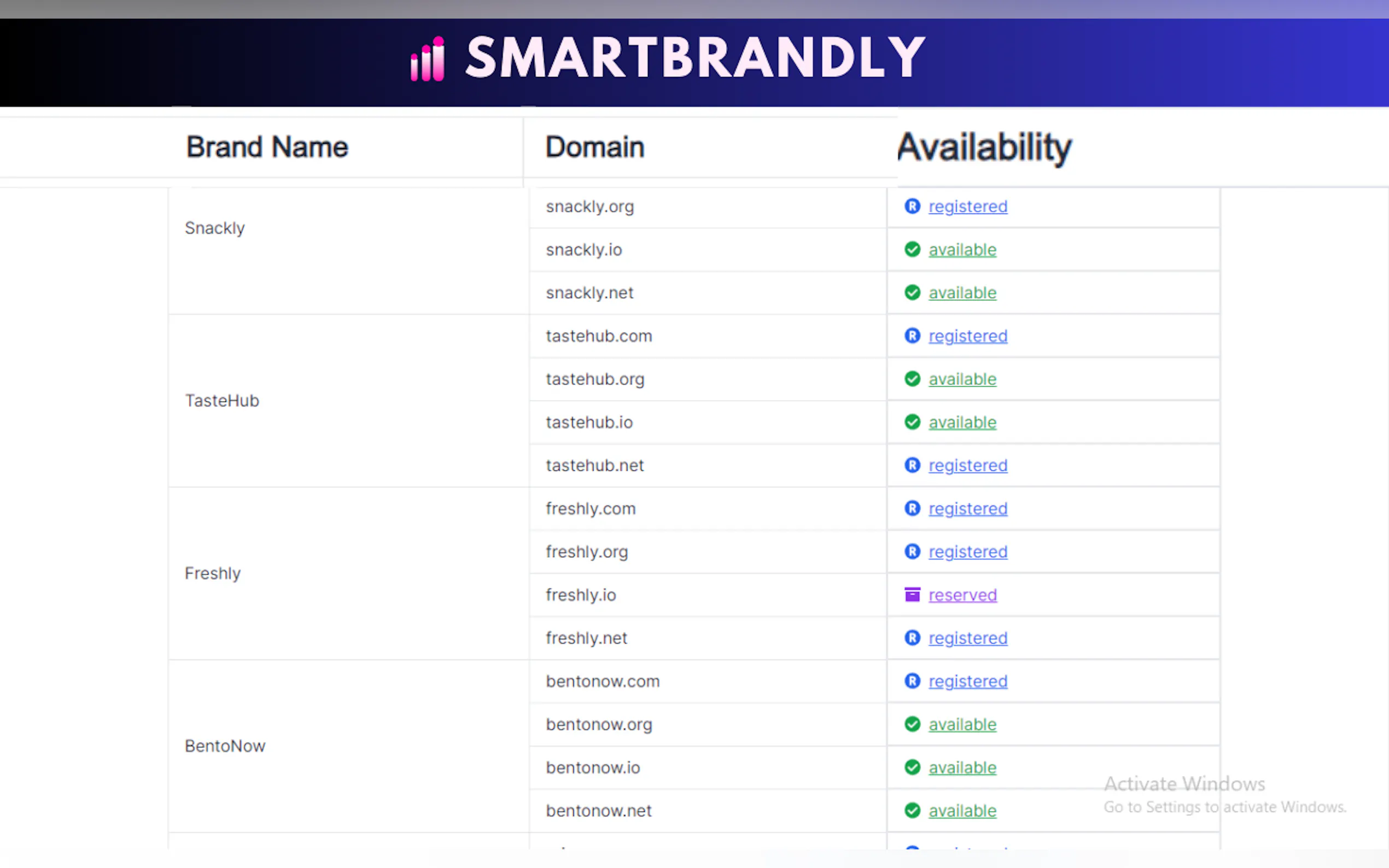This screenshot has height=868, width=1389.
Task: Click the Brand Name column header
Action: click(267, 147)
